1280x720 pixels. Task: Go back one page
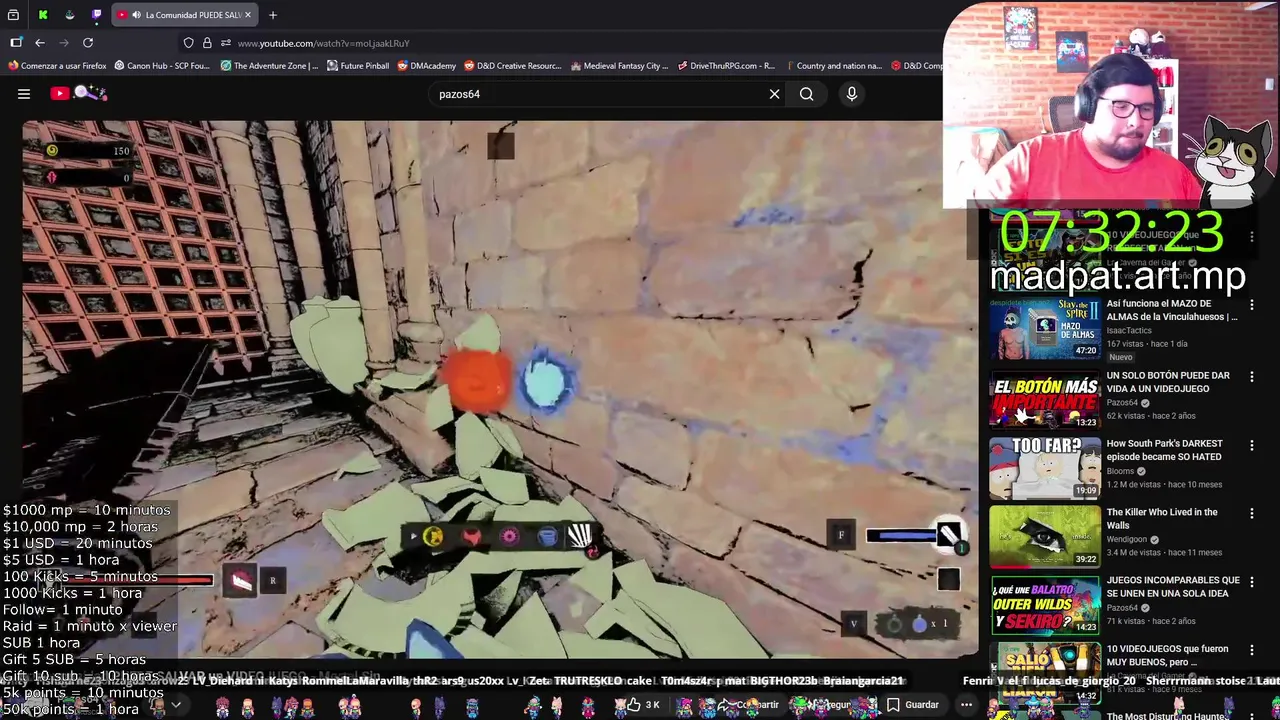point(40,43)
